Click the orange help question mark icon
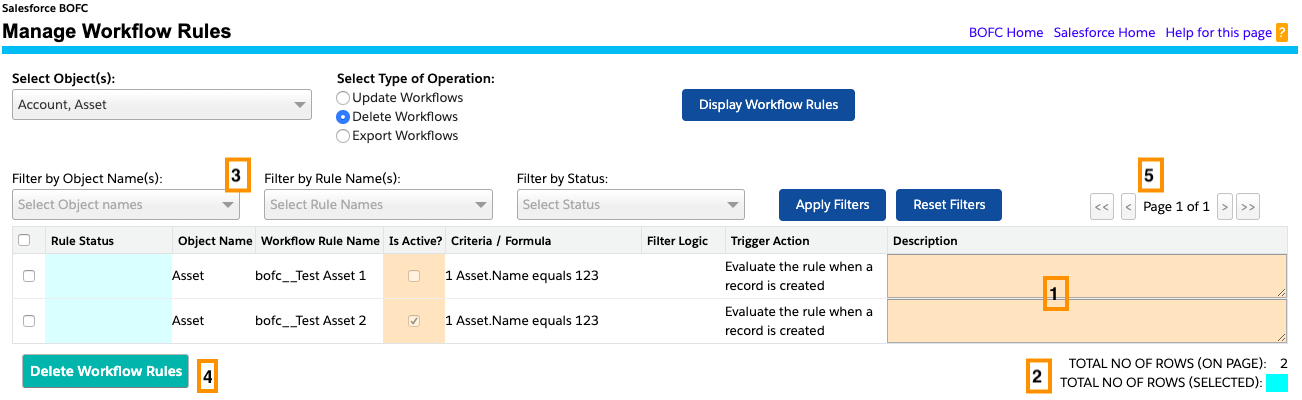Image resolution: width=1302 pixels, height=400 pixels. pyautogui.click(x=1282, y=33)
